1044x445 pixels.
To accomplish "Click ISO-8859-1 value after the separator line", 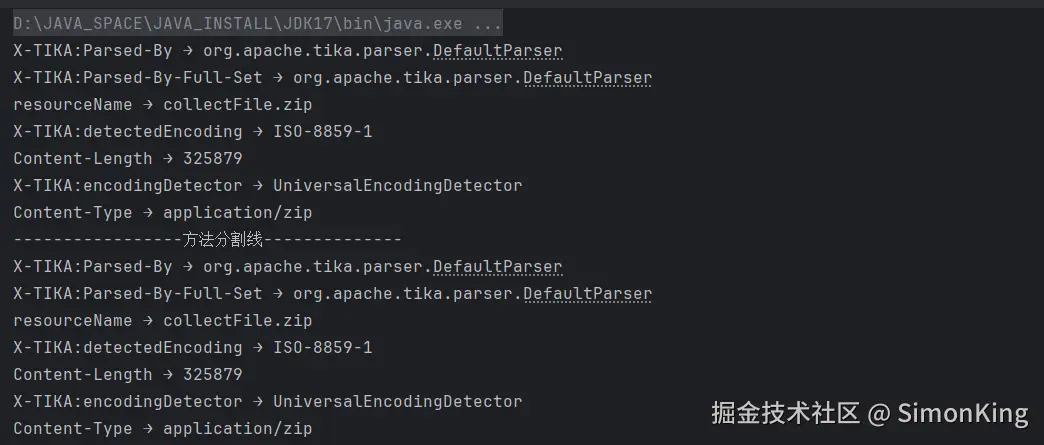I will click(x=322, y=347).
